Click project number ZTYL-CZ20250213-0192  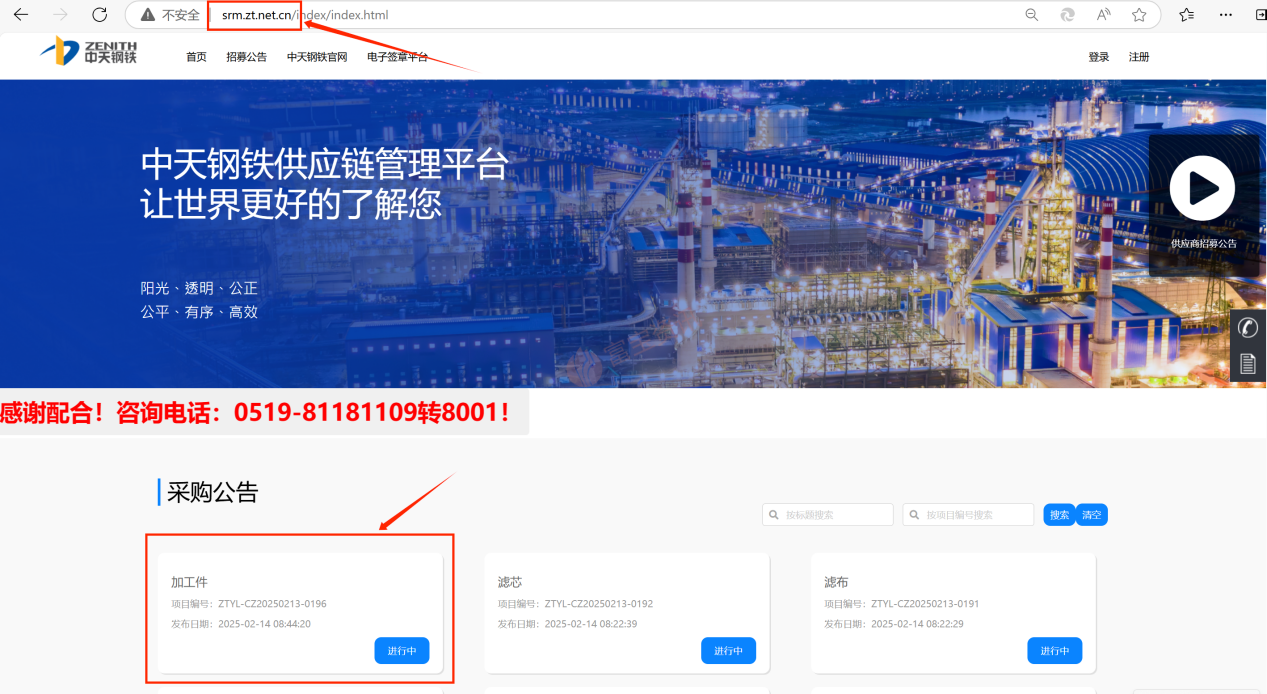(599, 604)
